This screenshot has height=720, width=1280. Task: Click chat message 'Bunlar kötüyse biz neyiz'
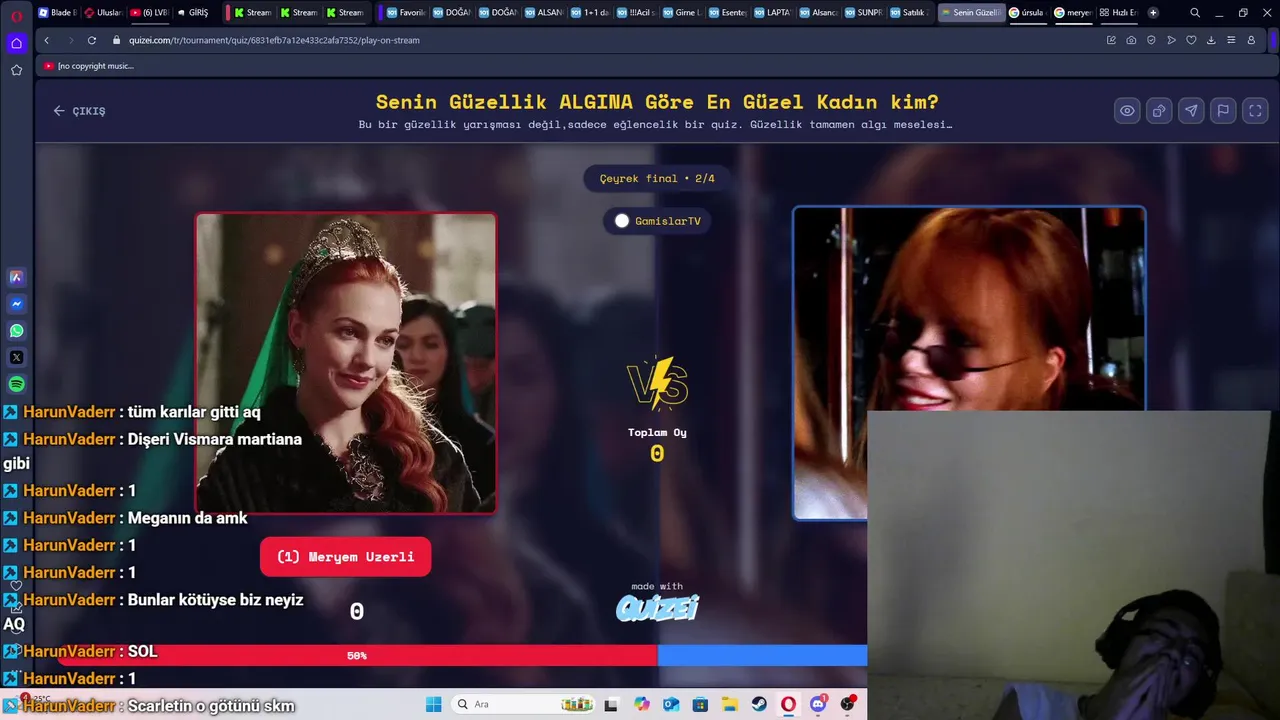(x=215, y=600)
